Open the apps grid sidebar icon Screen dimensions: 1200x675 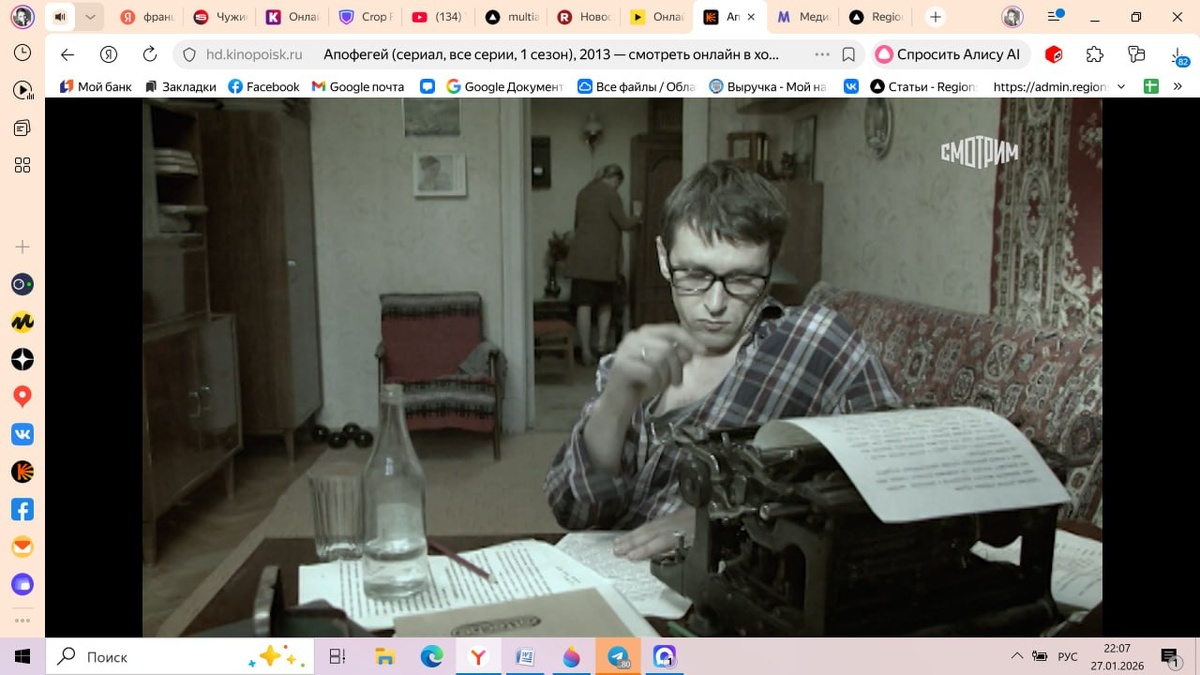point(22,165)
